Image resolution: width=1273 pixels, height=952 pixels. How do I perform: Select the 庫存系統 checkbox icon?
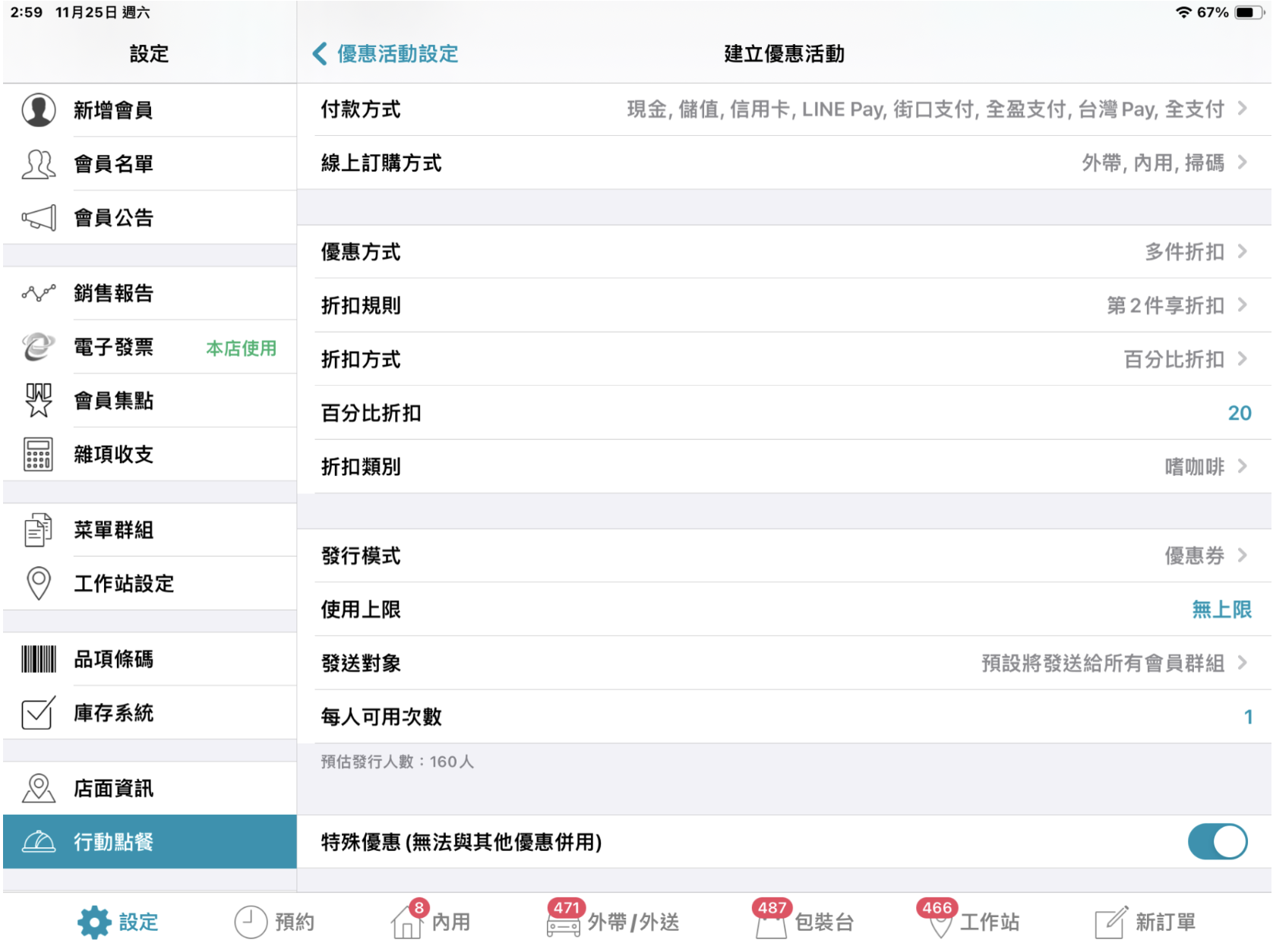(39, 713)
